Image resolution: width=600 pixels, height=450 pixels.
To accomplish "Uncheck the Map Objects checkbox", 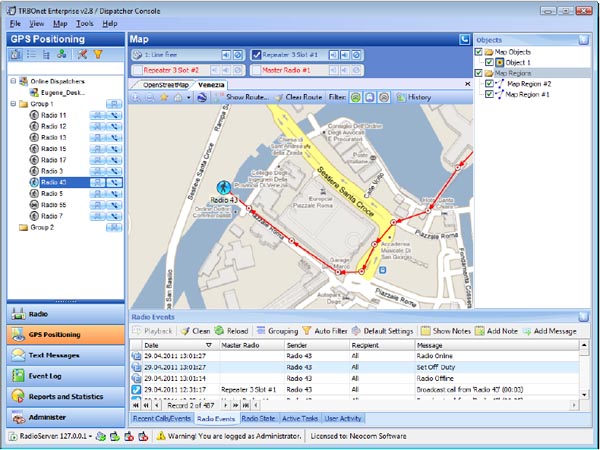I will (x=478, y=52).
